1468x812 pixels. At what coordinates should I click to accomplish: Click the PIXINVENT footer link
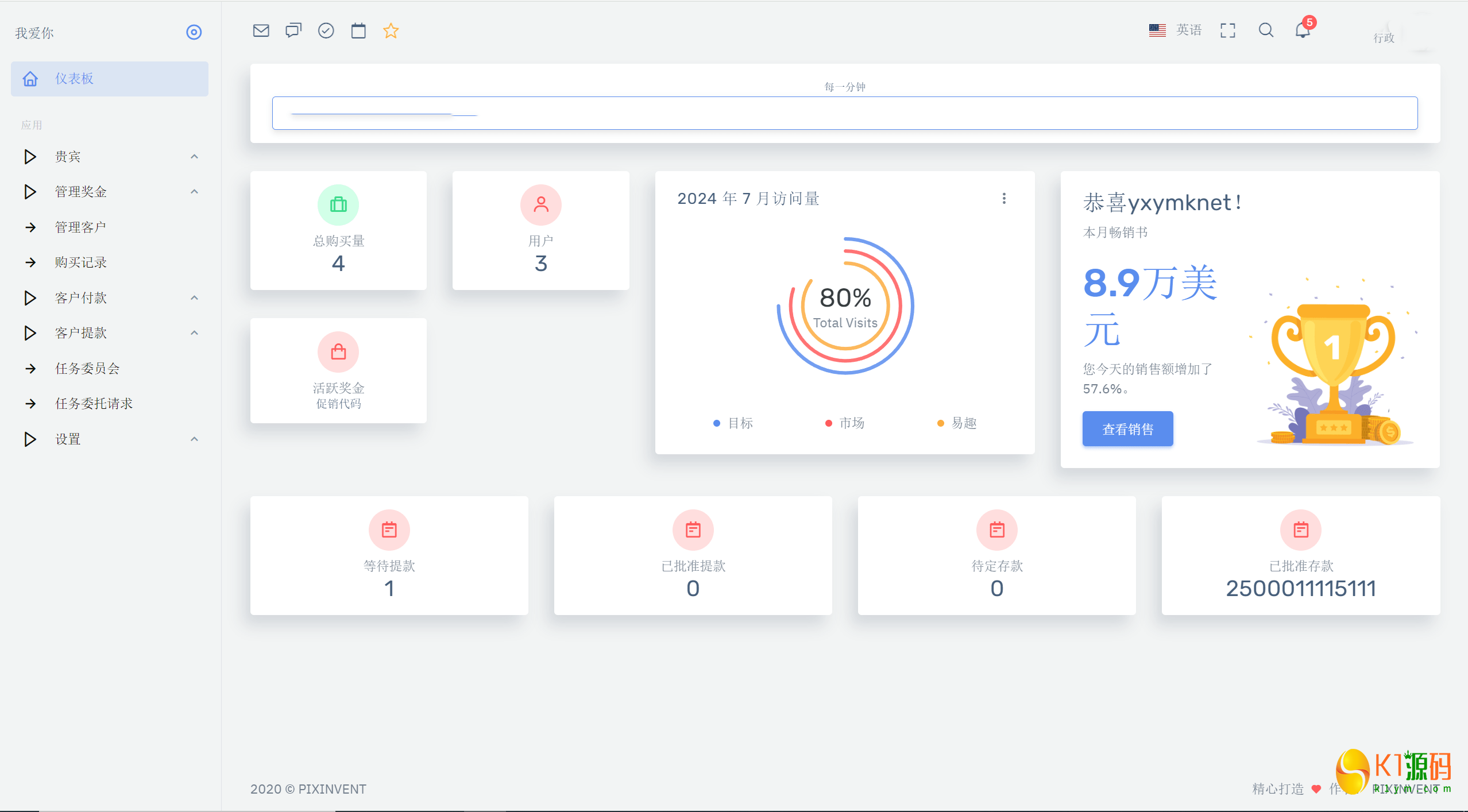point(1406,789)
